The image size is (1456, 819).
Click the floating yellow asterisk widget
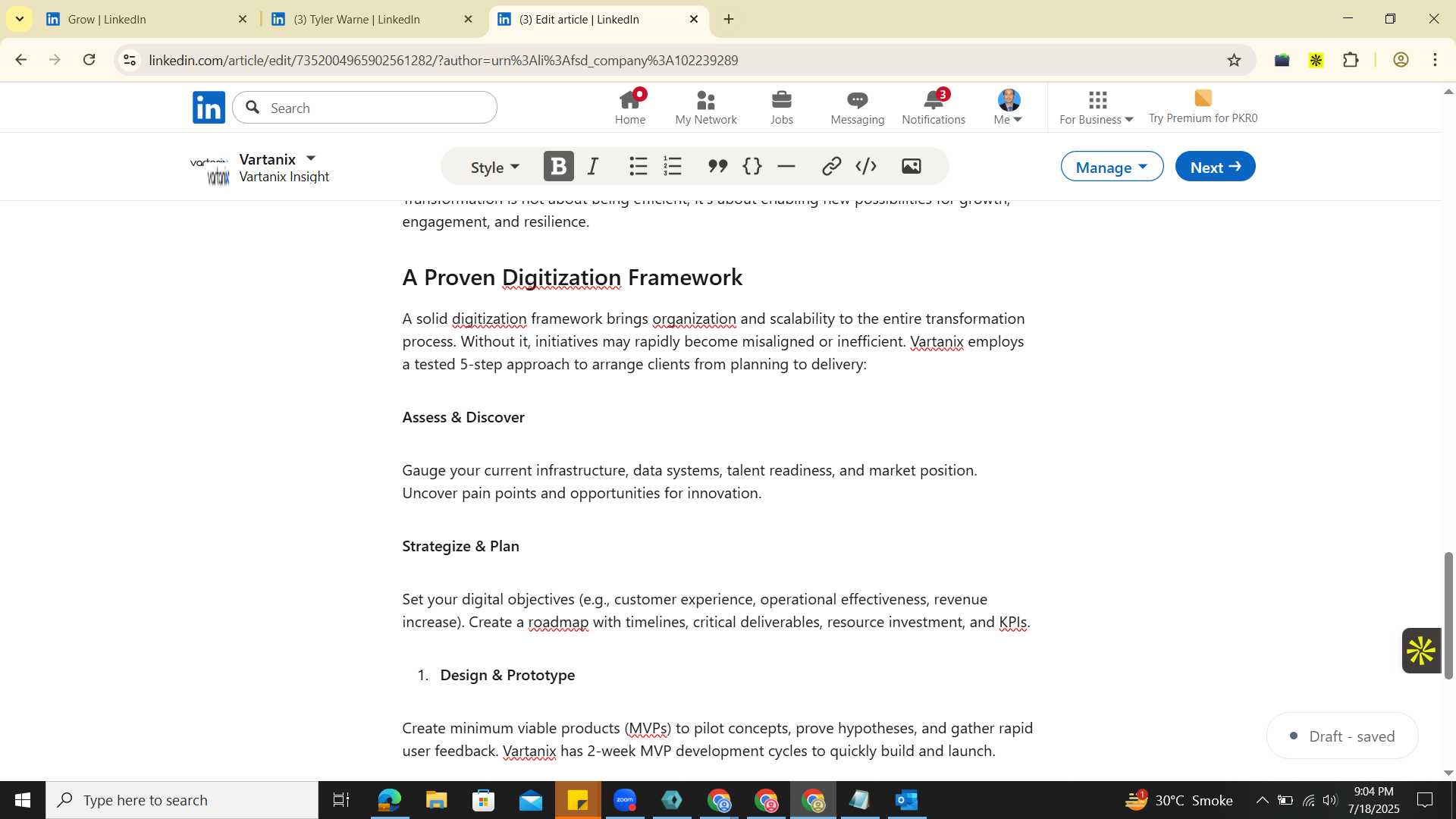(x=1420, y=651)
